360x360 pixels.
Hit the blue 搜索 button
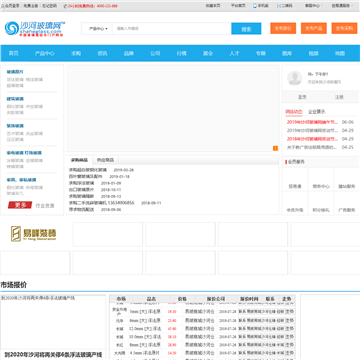click(246, 29)
